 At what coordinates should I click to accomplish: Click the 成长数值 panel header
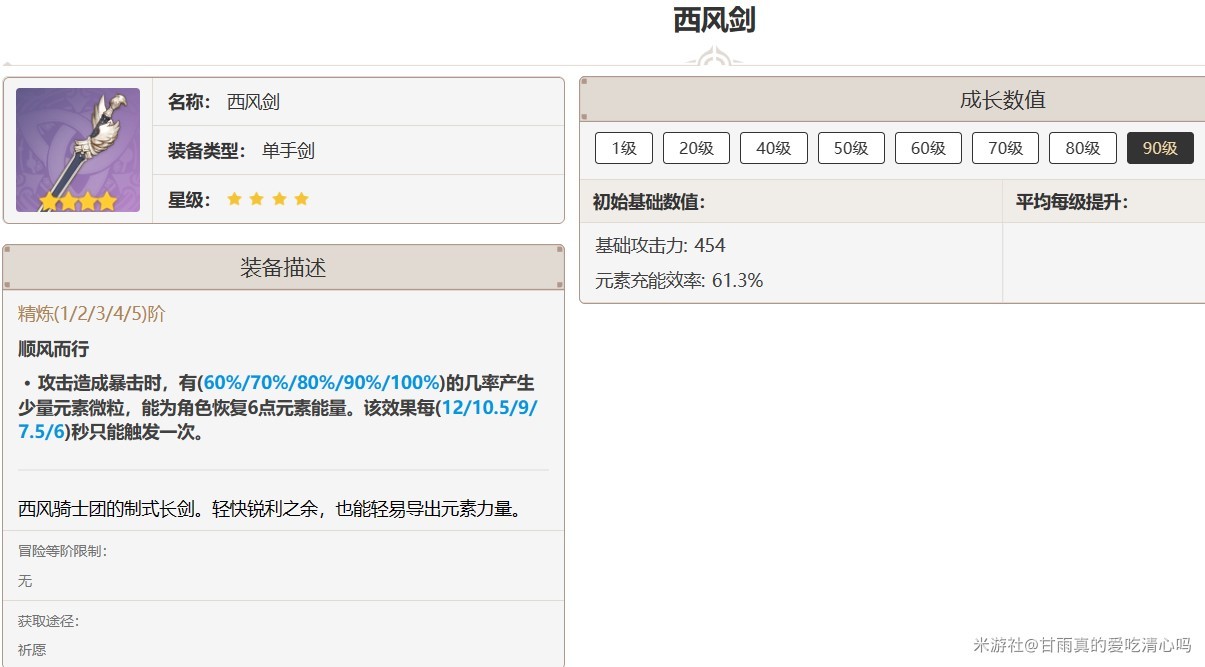(1002, 100)
